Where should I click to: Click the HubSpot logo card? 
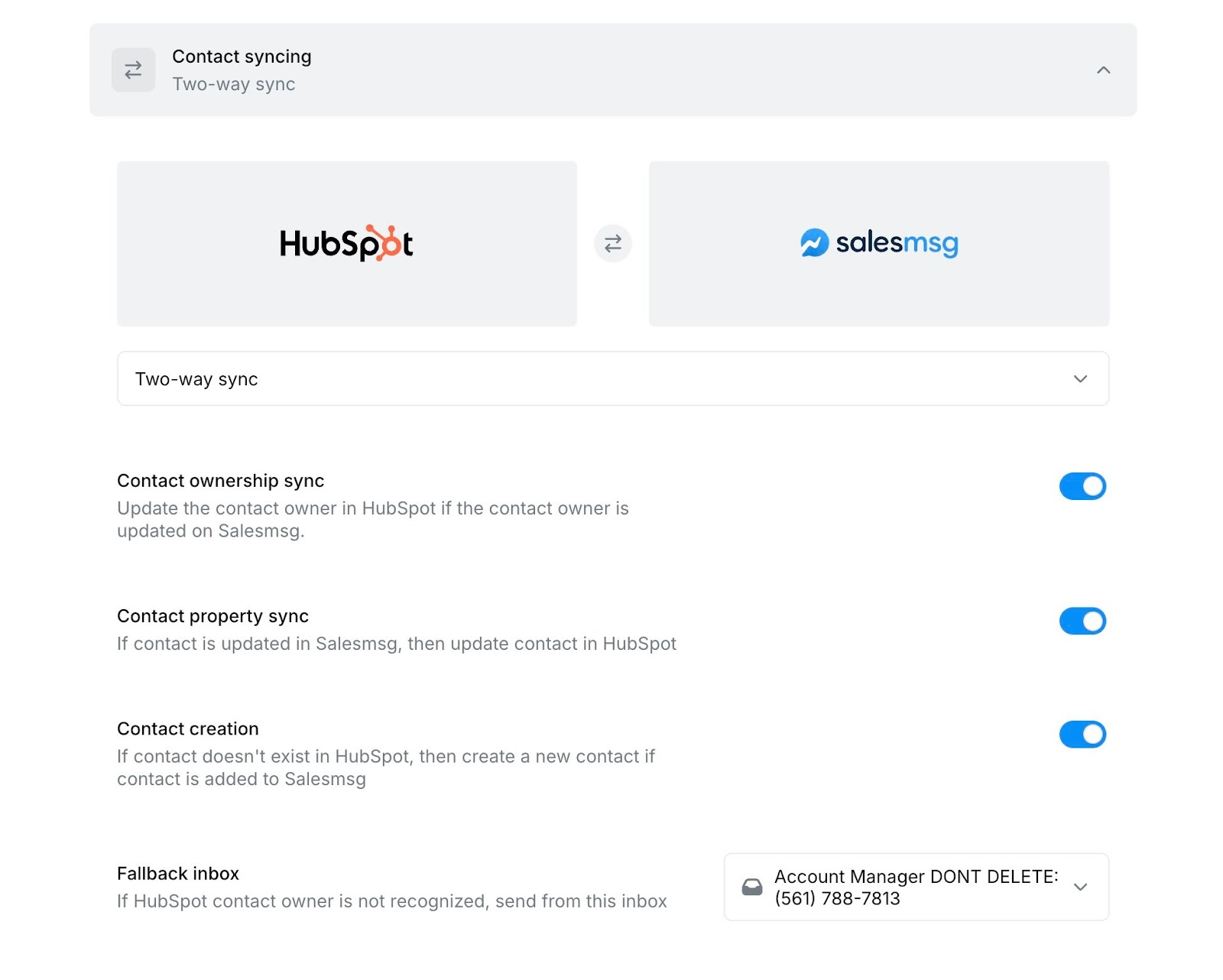point(347,244)
